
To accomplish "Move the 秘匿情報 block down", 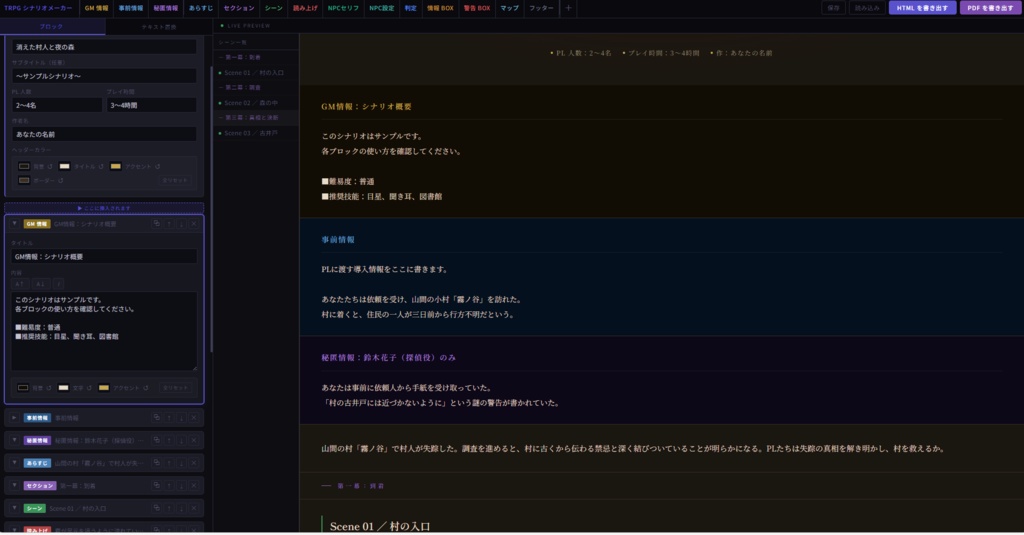I will (182, 440).
